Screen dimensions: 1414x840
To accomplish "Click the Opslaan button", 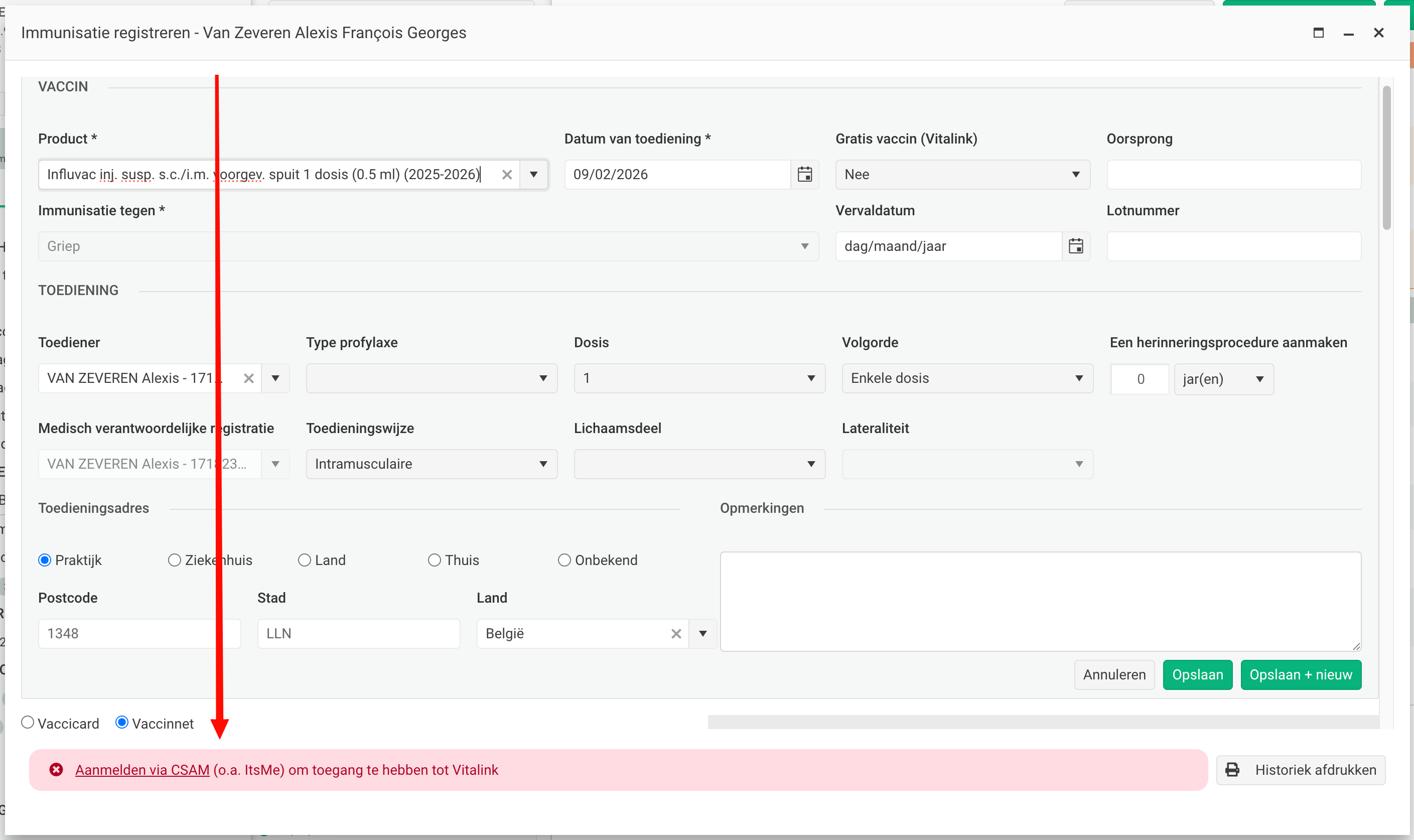I will click(x=1197, y=675).
